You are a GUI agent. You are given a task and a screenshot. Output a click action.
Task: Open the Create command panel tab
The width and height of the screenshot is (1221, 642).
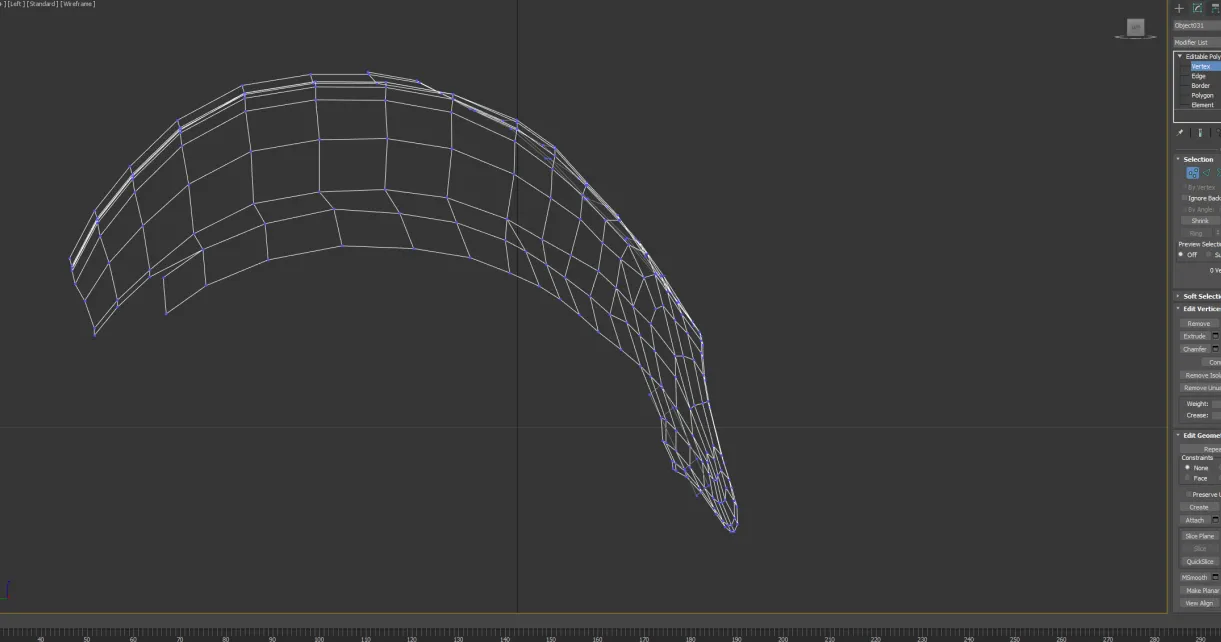pyautogui.click(x=1179, y=8)
